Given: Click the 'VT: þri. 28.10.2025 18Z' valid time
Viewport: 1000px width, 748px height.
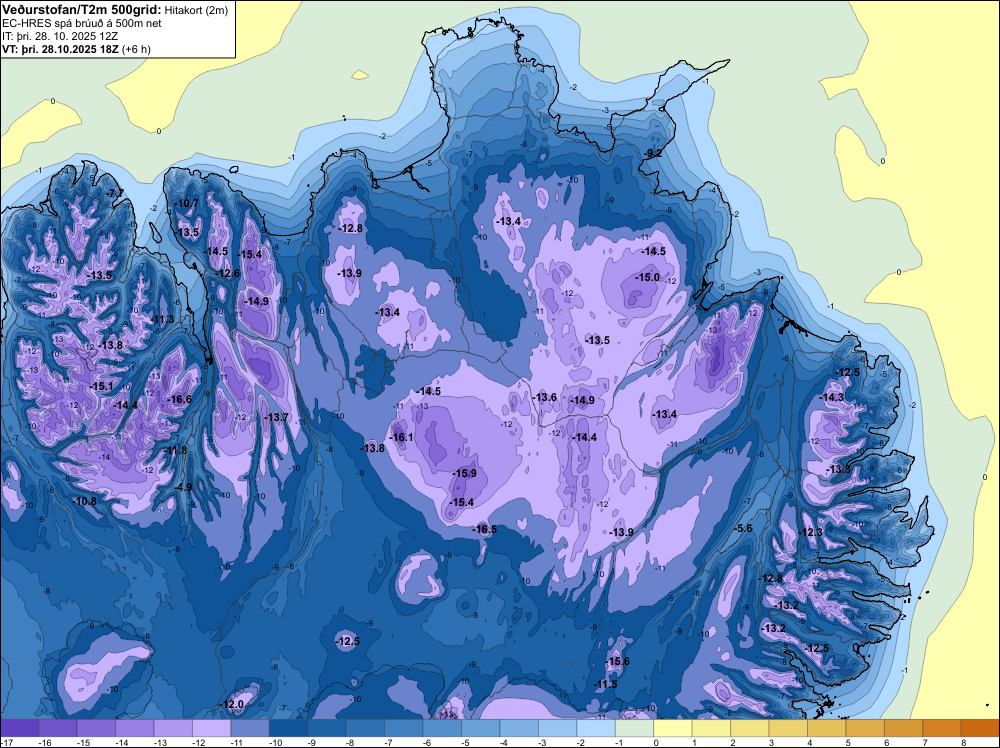Looking at the screenshot, I should tap(61, 48).
